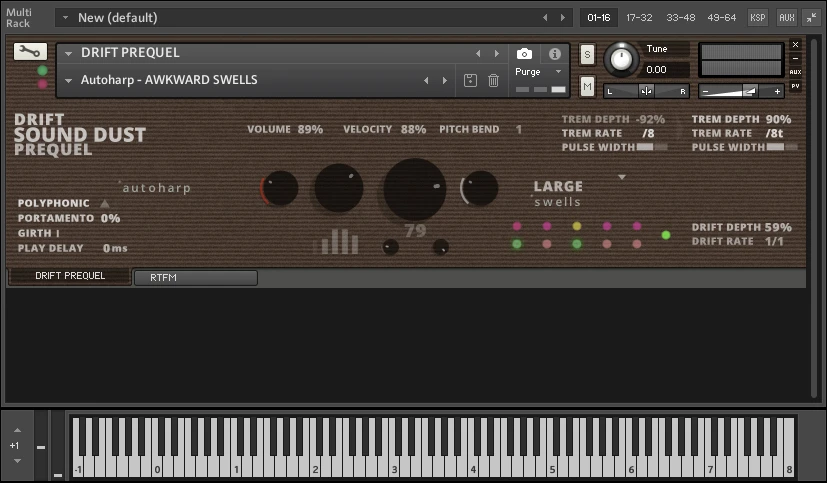Select the LARGE swells source label

coord(558,194)
